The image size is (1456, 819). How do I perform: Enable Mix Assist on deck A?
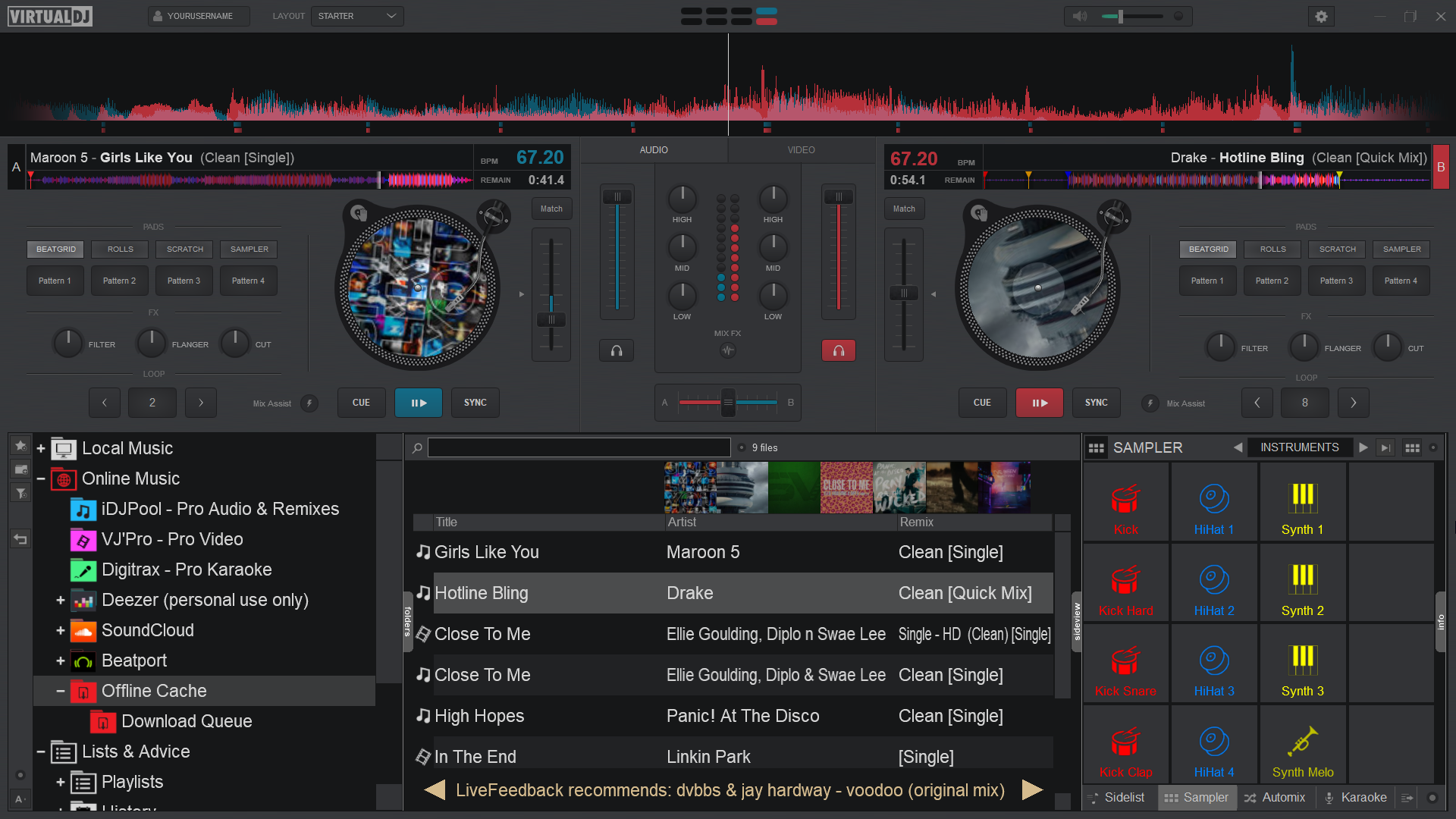pos(309,403)
